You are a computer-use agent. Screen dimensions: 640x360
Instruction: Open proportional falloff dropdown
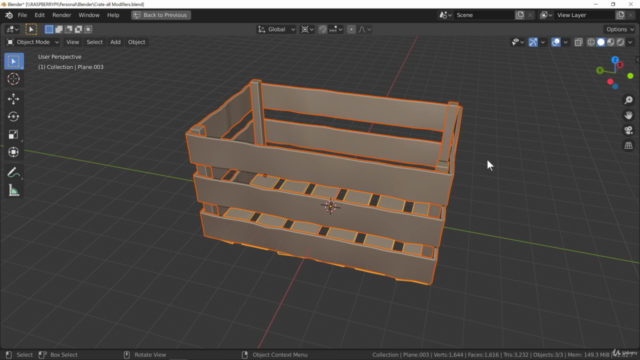coord(364,29)
